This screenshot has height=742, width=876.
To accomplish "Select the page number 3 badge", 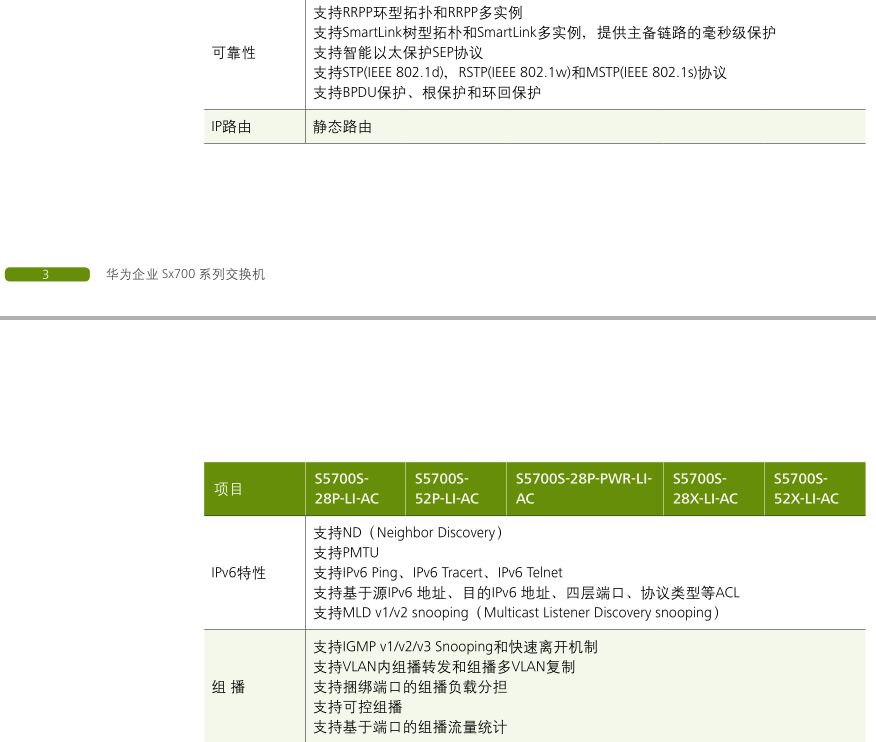I will click(47, 274).
